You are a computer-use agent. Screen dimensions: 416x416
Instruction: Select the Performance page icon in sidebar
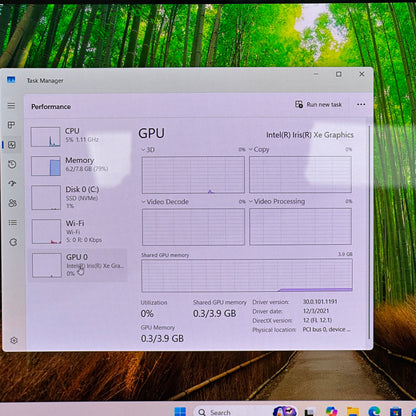(12, 145)
